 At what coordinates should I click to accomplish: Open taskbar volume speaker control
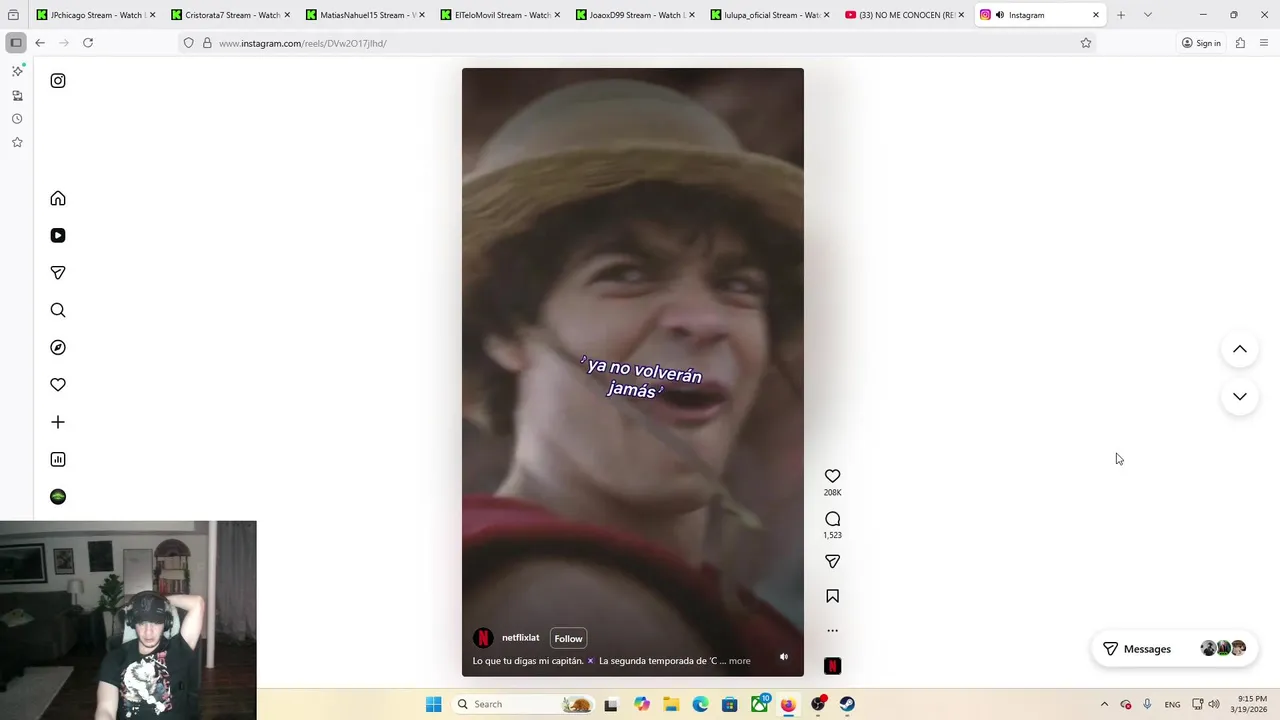(x=1213, y=704)
